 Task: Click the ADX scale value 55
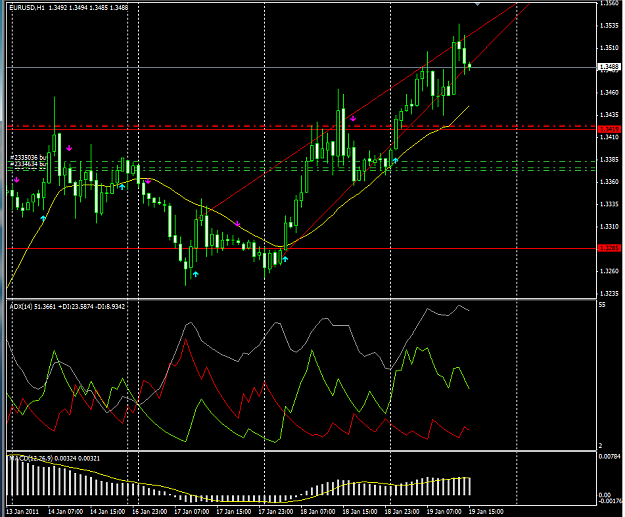pyautogui.click(x=602, y=305)
